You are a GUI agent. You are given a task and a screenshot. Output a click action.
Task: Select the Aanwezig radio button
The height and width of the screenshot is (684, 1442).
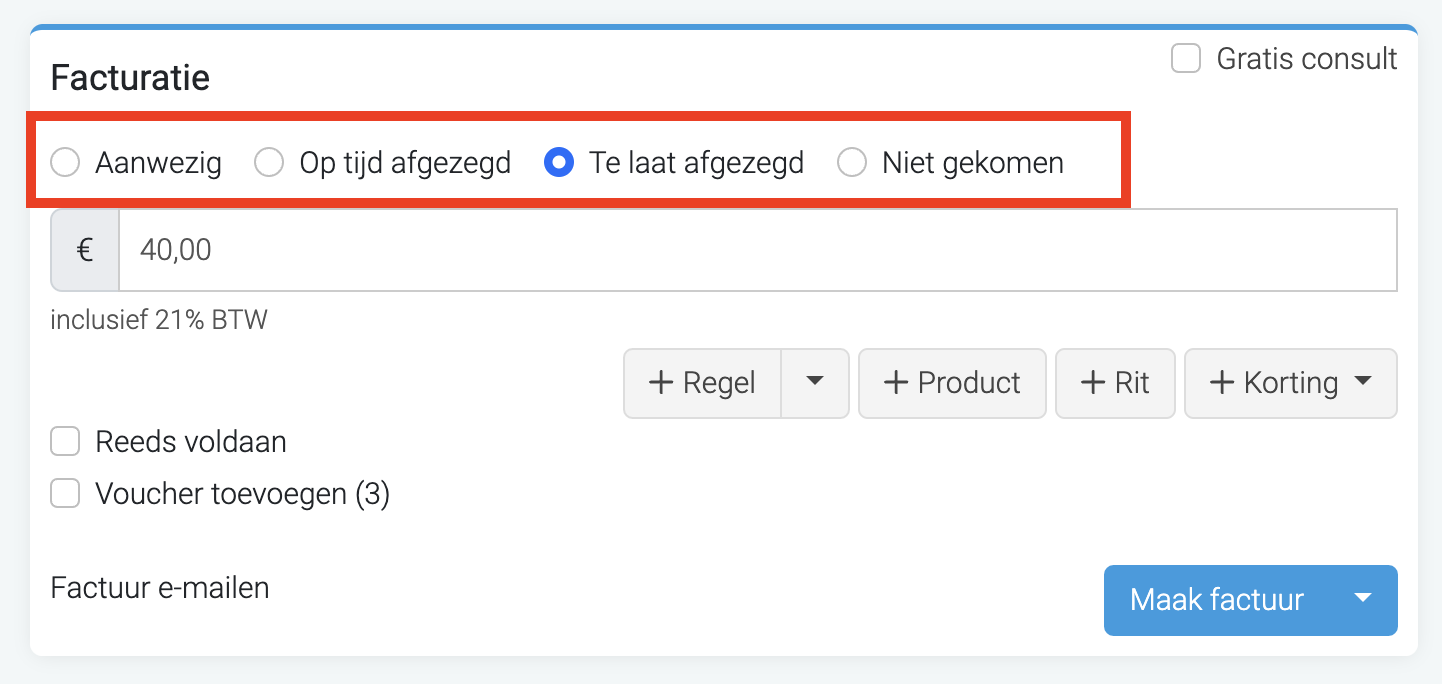click(x=65, y=162)
